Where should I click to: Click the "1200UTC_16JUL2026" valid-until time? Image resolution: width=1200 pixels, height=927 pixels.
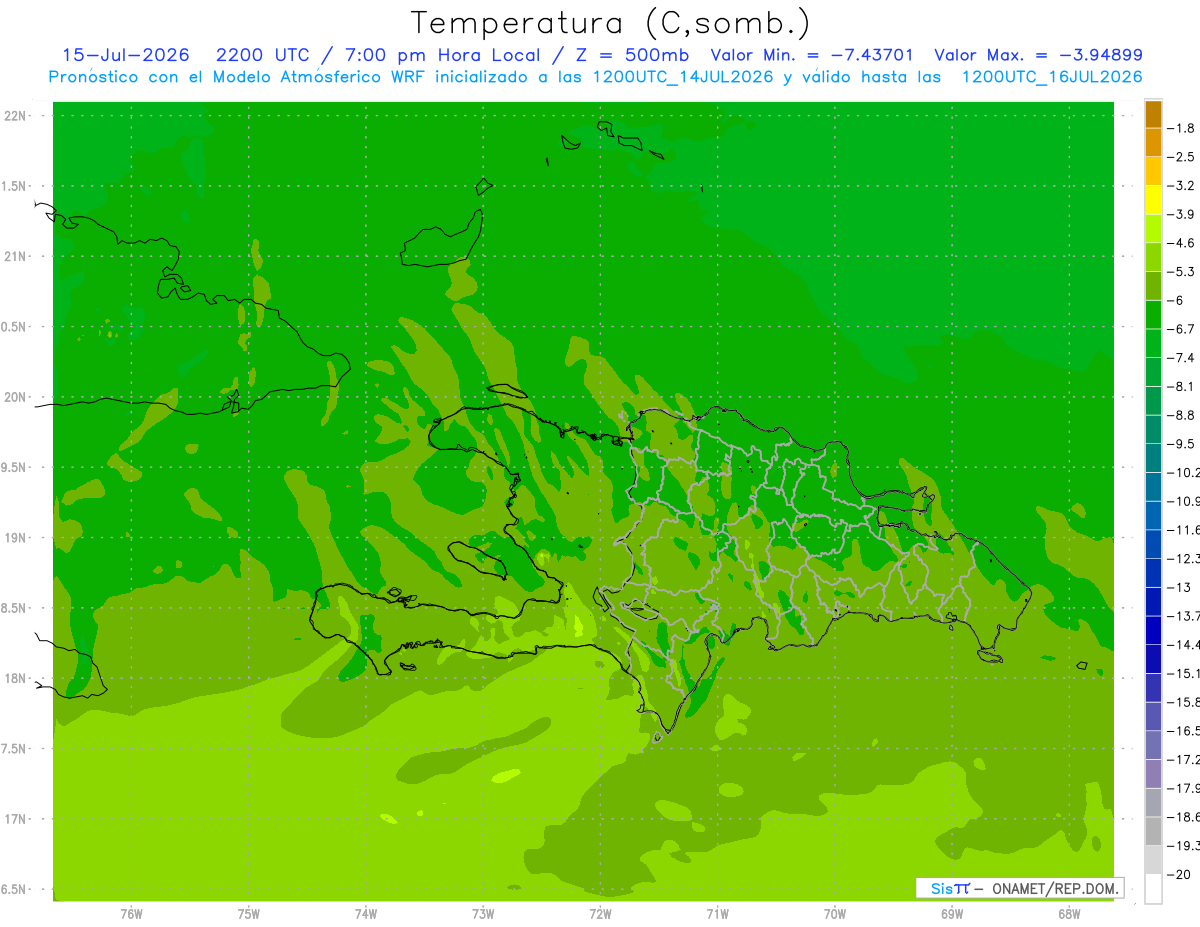[x=1051, y=77]
